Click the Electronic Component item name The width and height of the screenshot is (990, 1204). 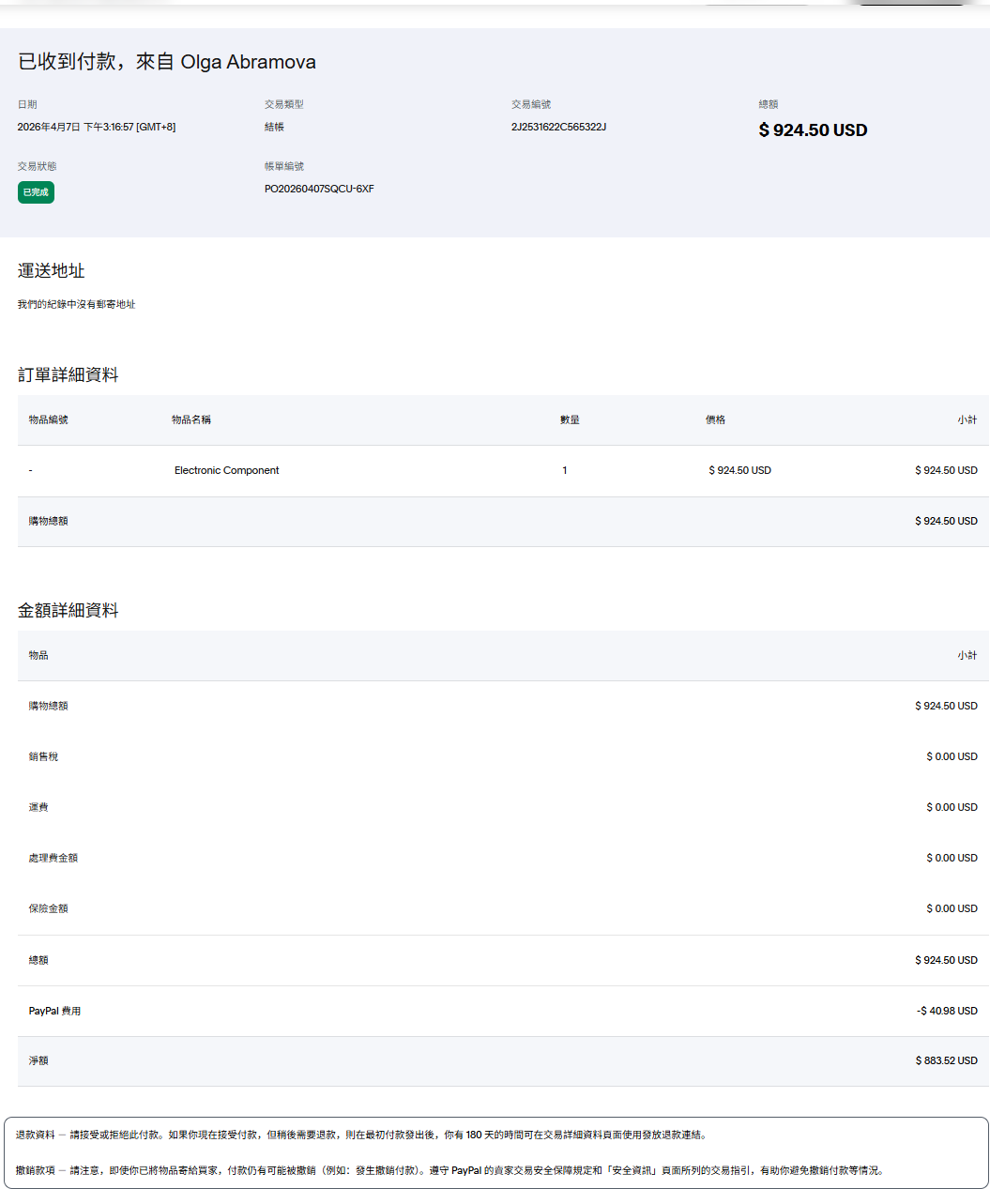point(226,470)
